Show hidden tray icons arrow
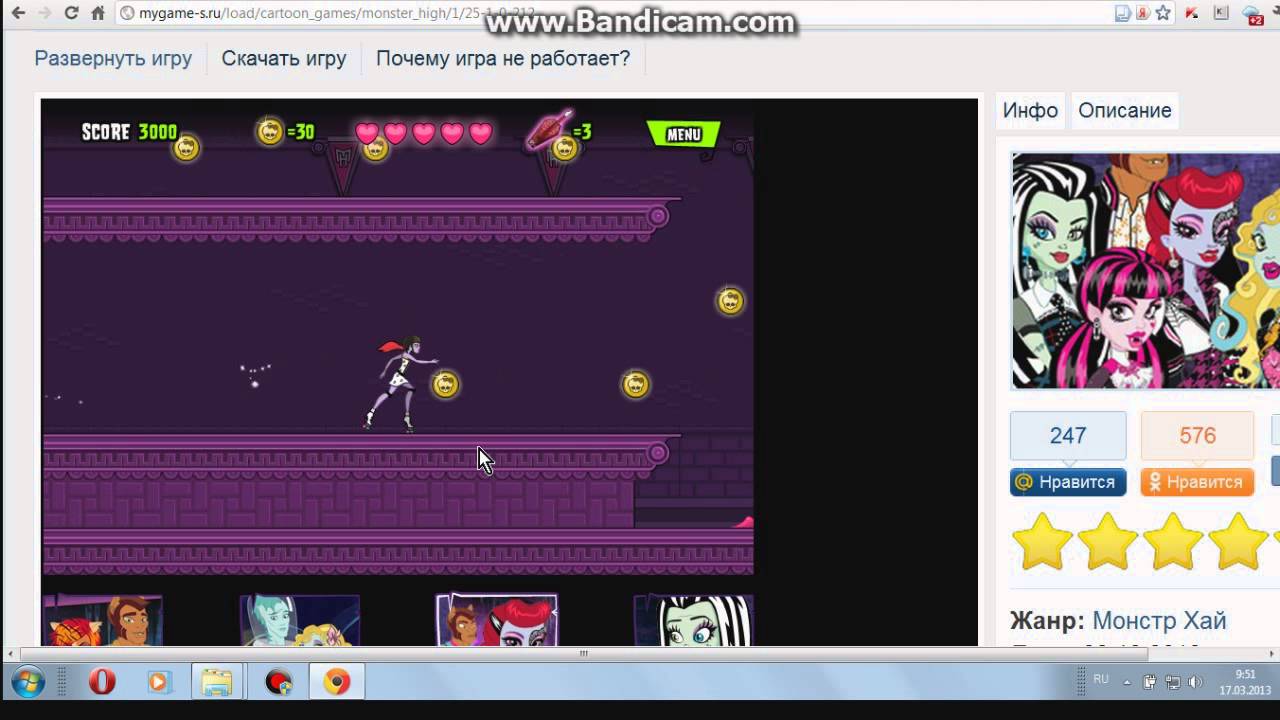This screenshot has height=720, width=1280. 1127,682
